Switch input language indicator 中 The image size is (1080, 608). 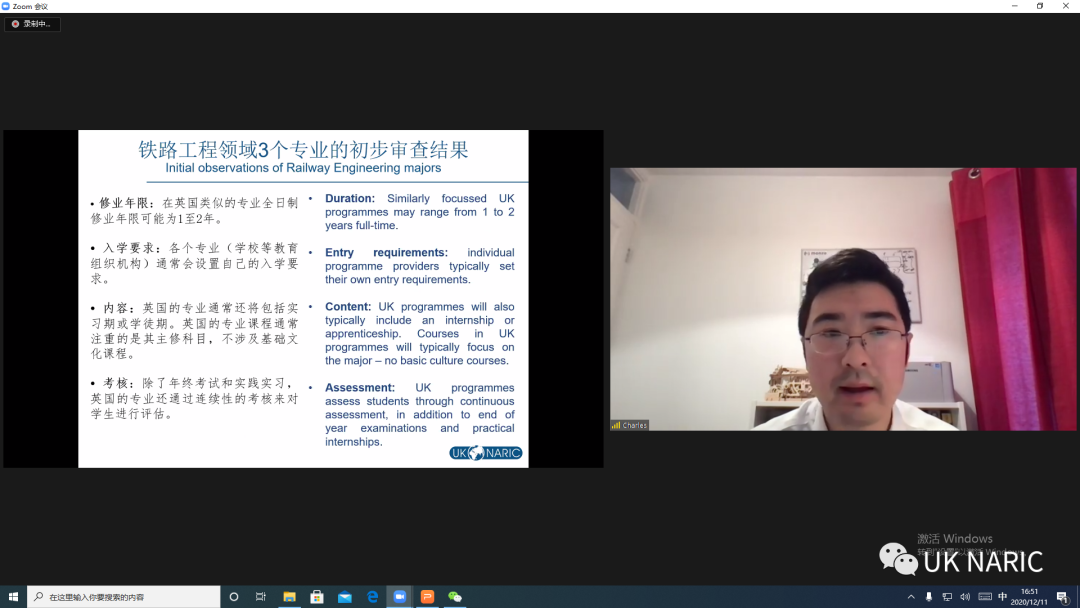(x=1003, y=597)
